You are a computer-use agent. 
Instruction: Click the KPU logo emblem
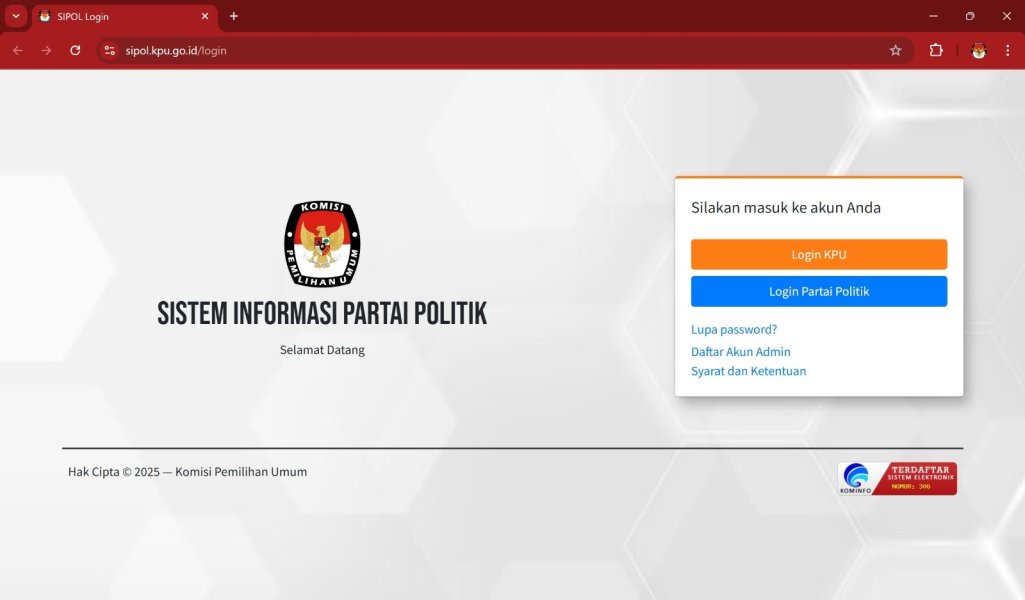(322, 243)
